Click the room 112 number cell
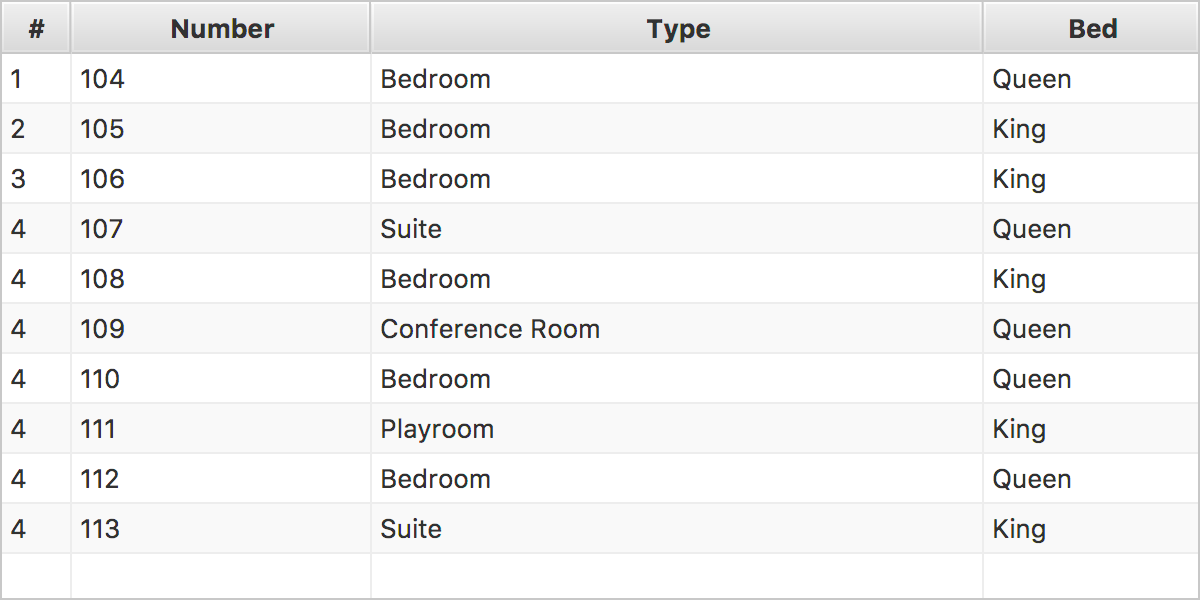Screen dimensions: 1200x600 pos(221,479)
